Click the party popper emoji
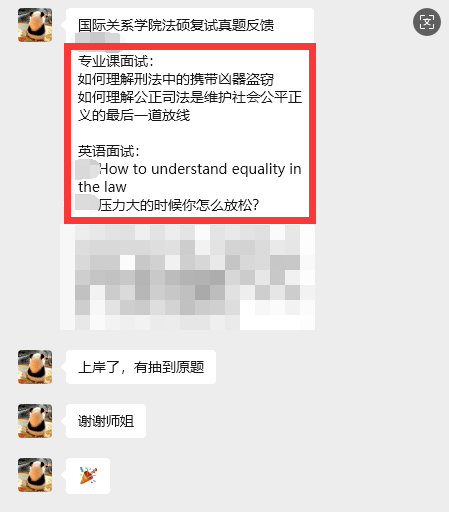449x512 pixels. click(x=88, y=475)
